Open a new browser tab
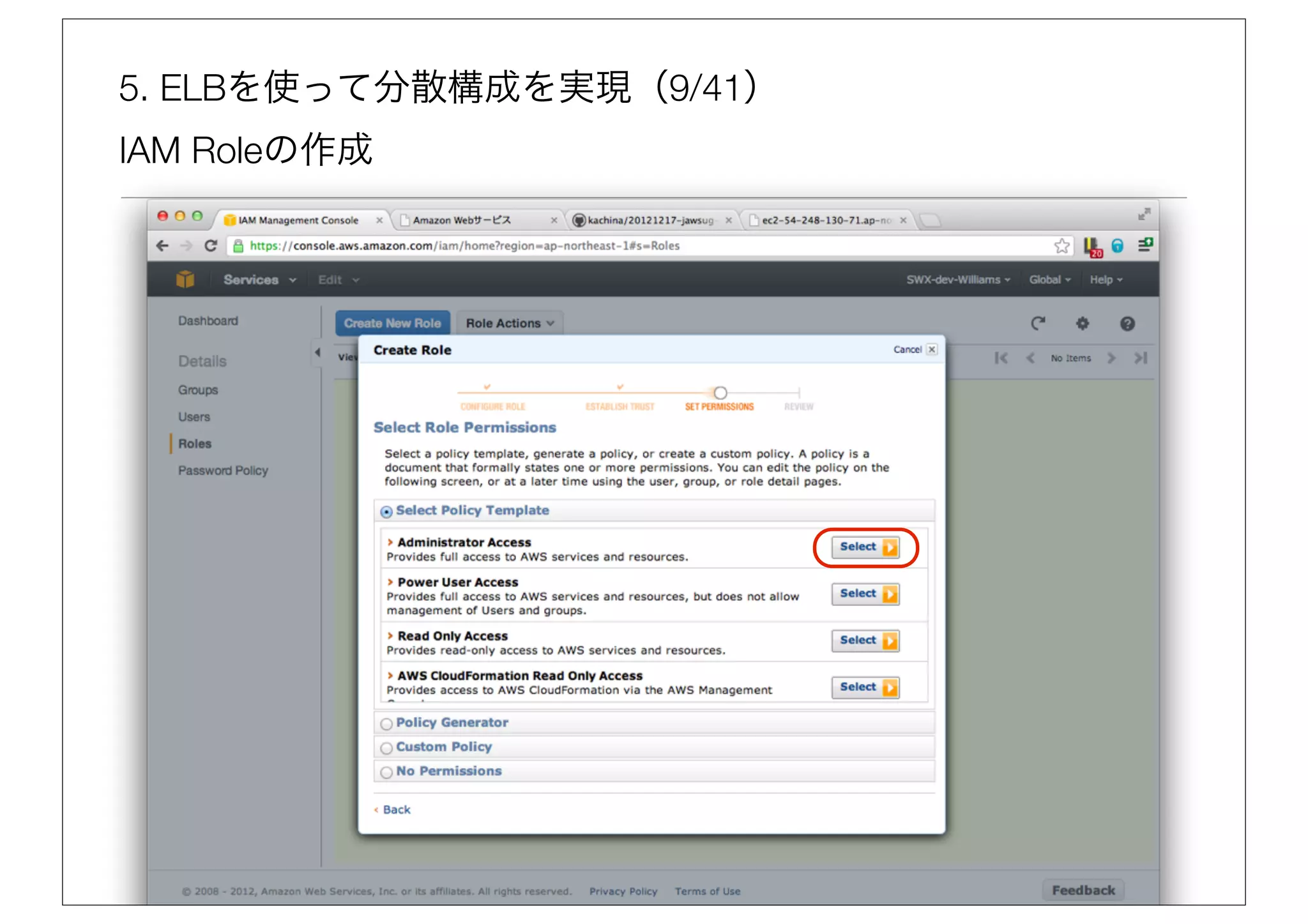The width and height of the screenshot is (1308, 924). (x=931, y=220)
